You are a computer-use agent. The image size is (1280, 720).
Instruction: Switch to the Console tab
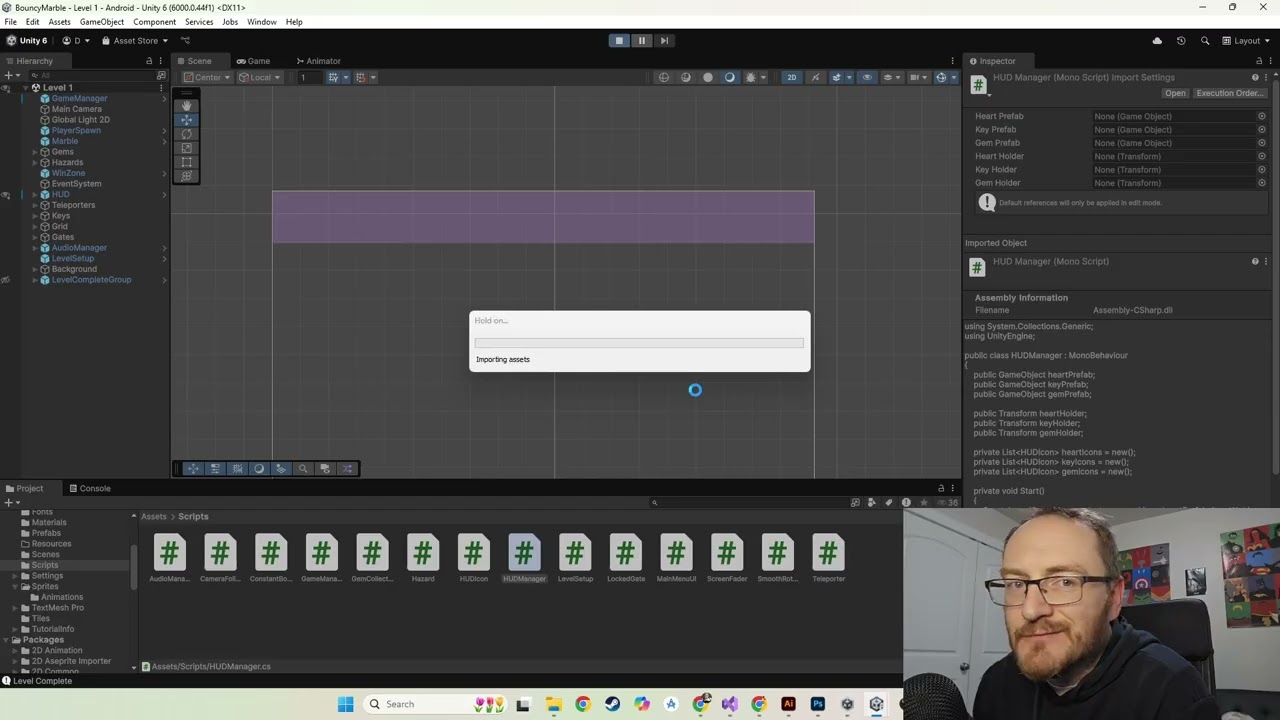click(x=89, y=488)
